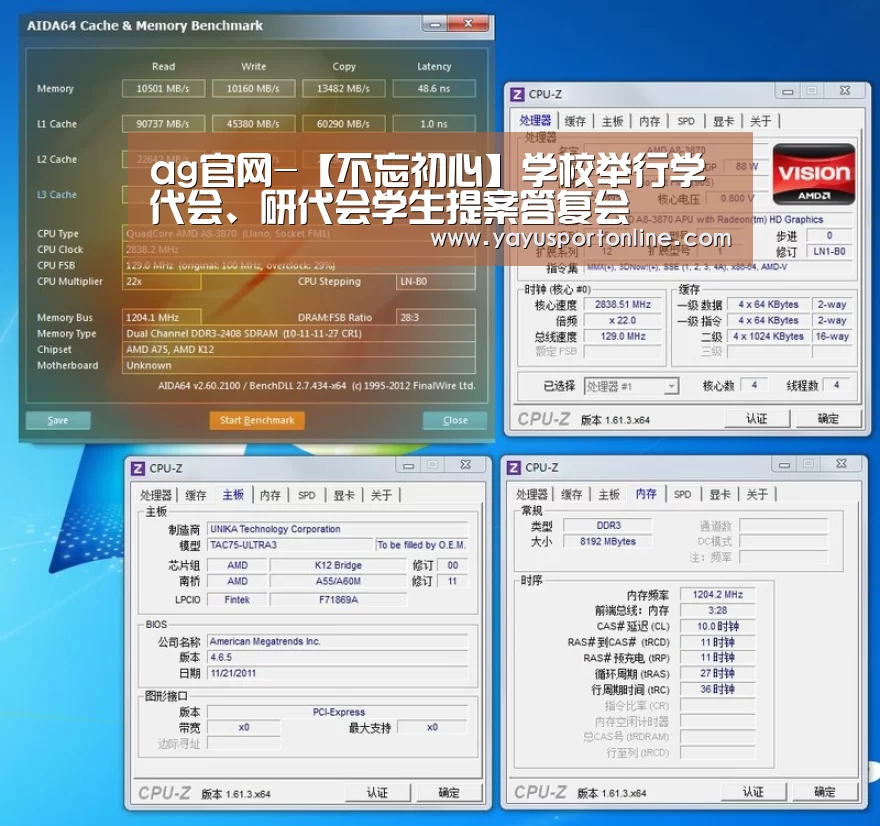Viewport: 880px width, 826px height.
Task: Open SPD tab in mainboard CPU-Z window
Action: [x=306, y=495]
